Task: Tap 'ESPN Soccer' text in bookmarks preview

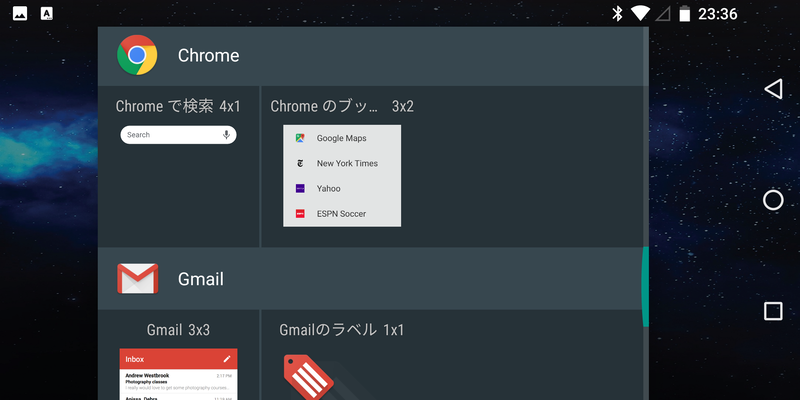Action: tap(341, 214)
